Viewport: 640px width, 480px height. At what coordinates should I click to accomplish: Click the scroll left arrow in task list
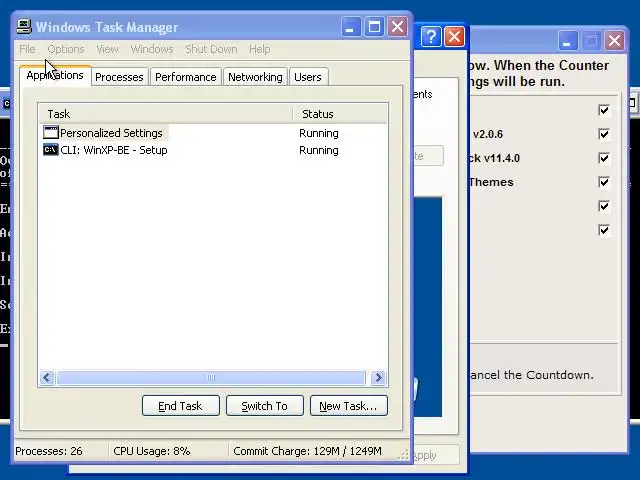[x=47, y=378]
